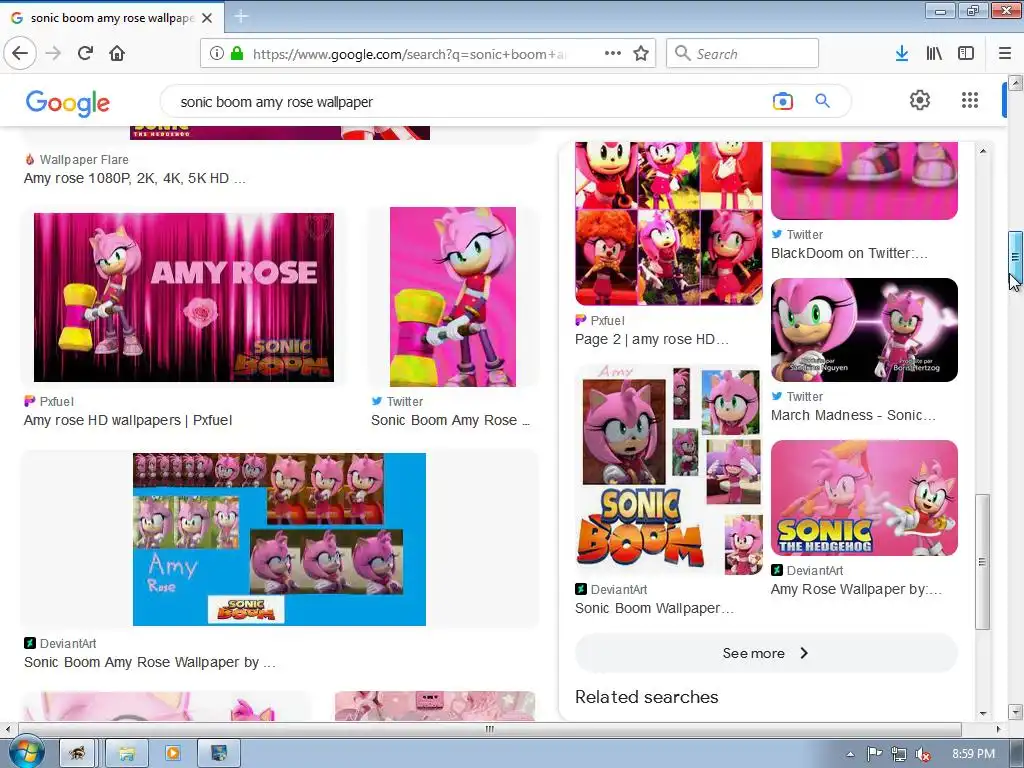Open 'Page 2 | amy rose HD...' link

coord(652,340)
